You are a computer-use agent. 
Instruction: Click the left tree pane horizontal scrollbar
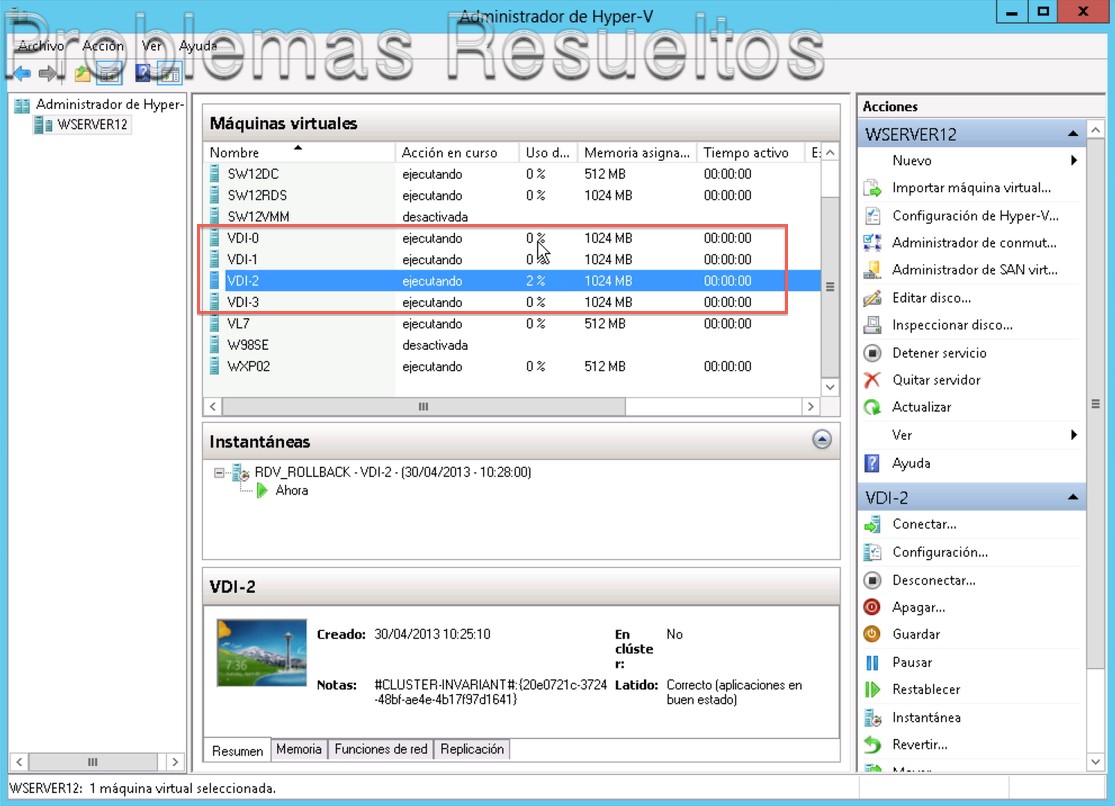(92, 762)
